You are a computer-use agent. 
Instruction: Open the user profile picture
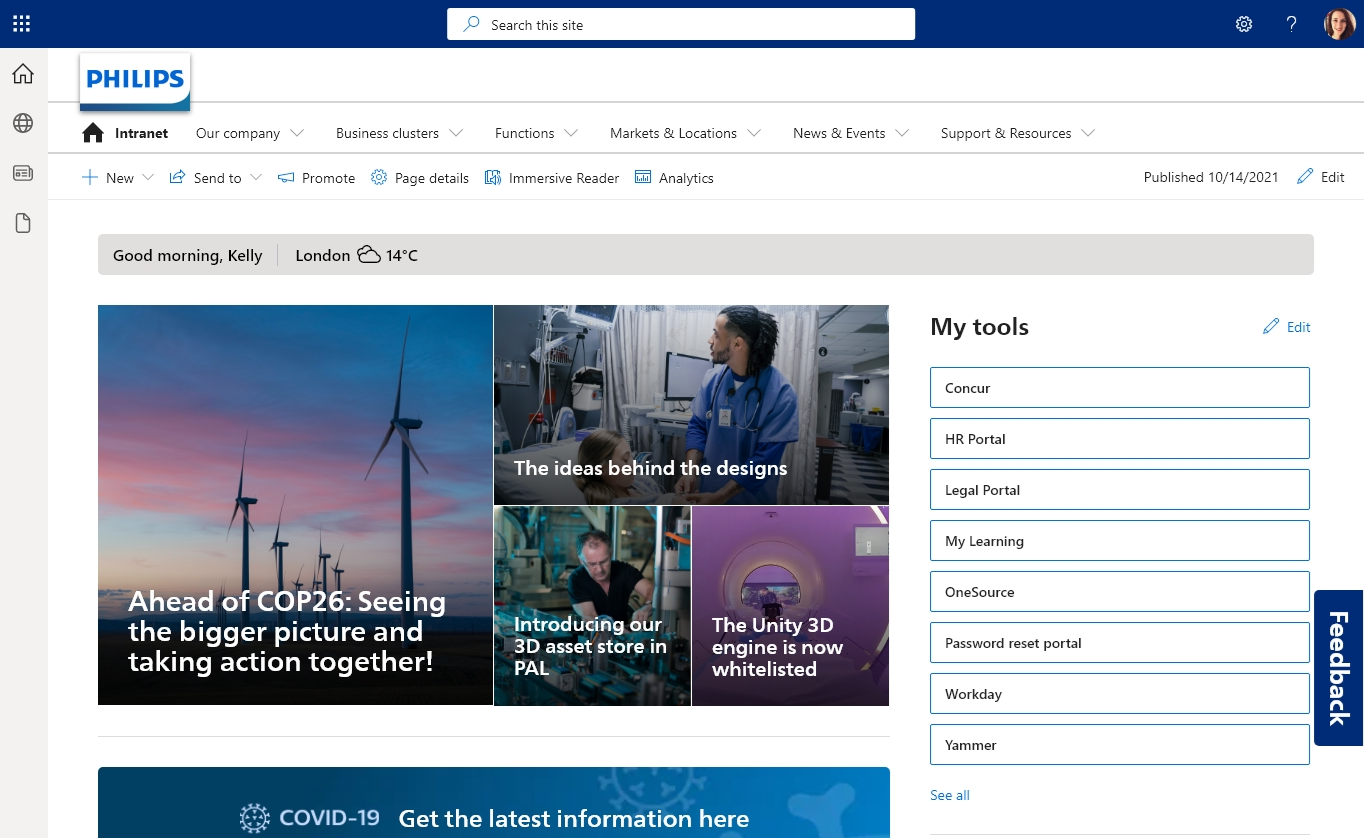pyautogui.click(x=1340, y=24)
